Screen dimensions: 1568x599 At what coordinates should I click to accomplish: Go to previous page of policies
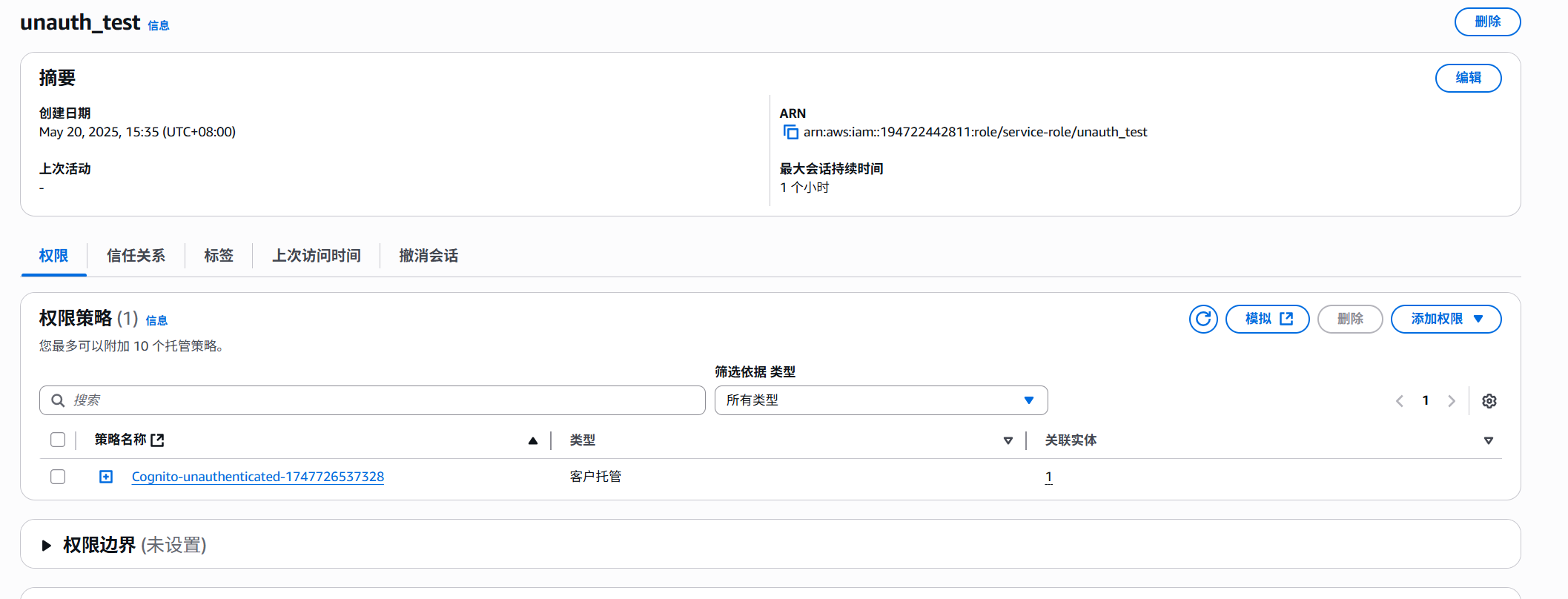1399,401
